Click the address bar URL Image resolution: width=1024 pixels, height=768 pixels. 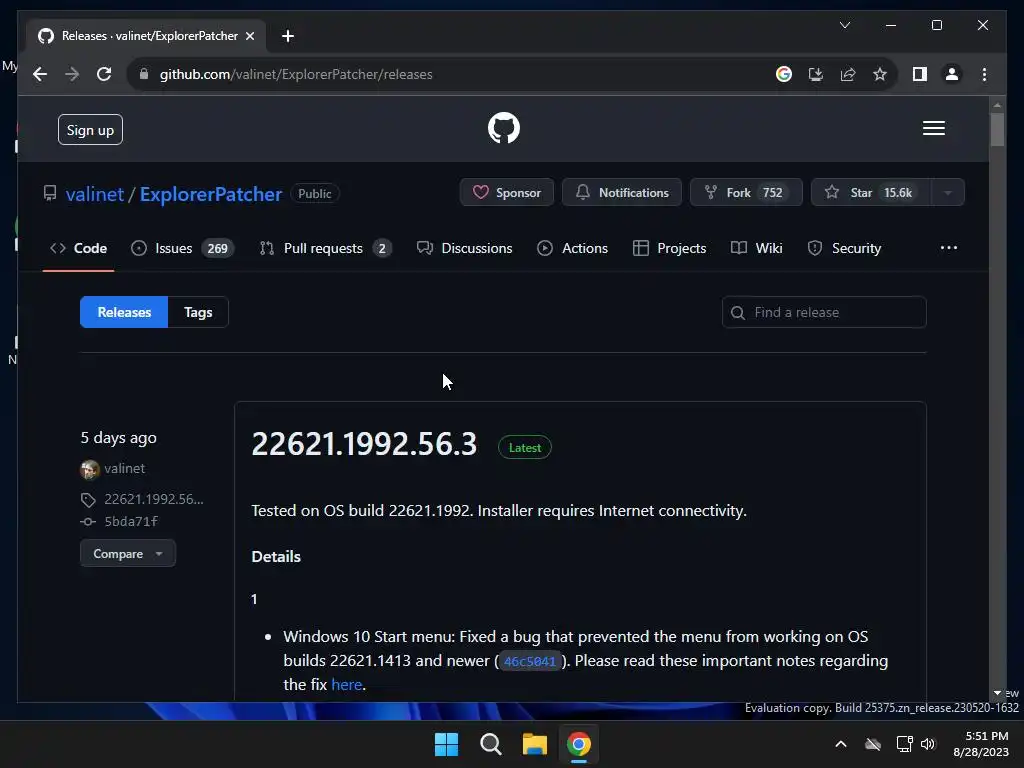296,74
